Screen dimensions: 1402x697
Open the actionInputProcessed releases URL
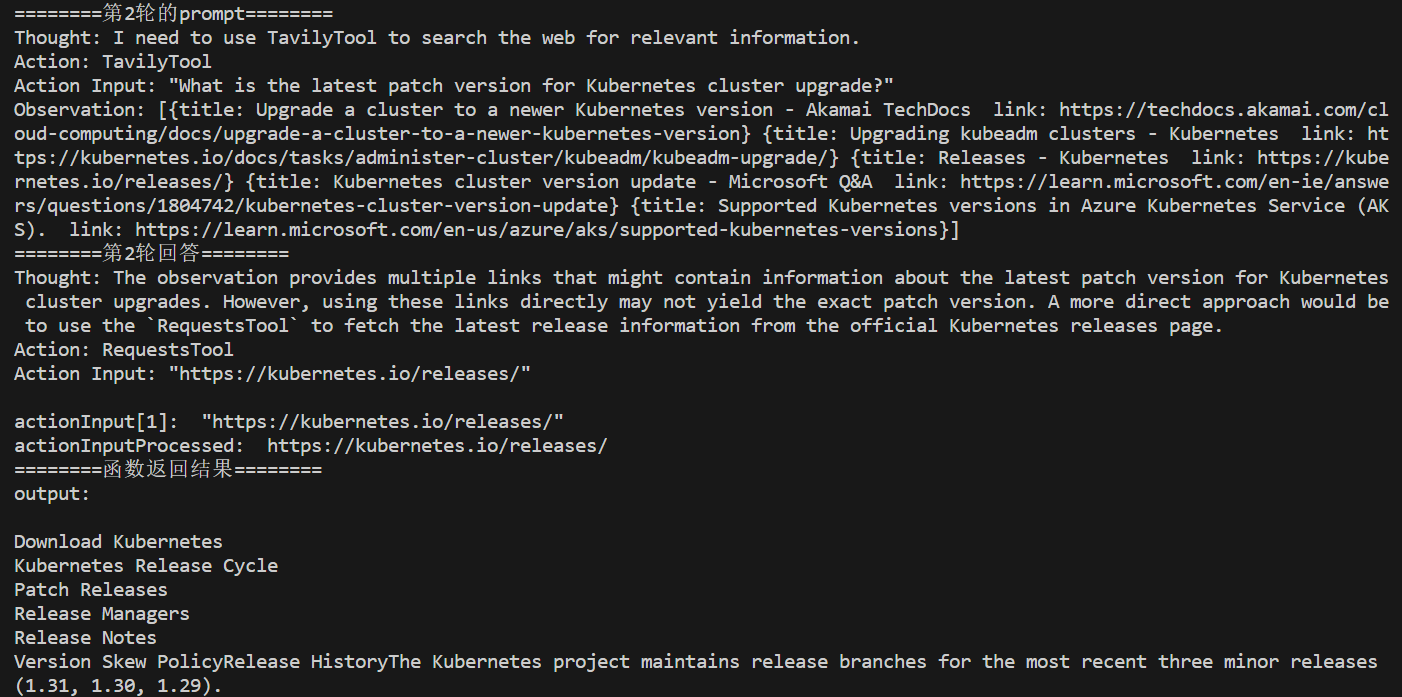point(437,446)
